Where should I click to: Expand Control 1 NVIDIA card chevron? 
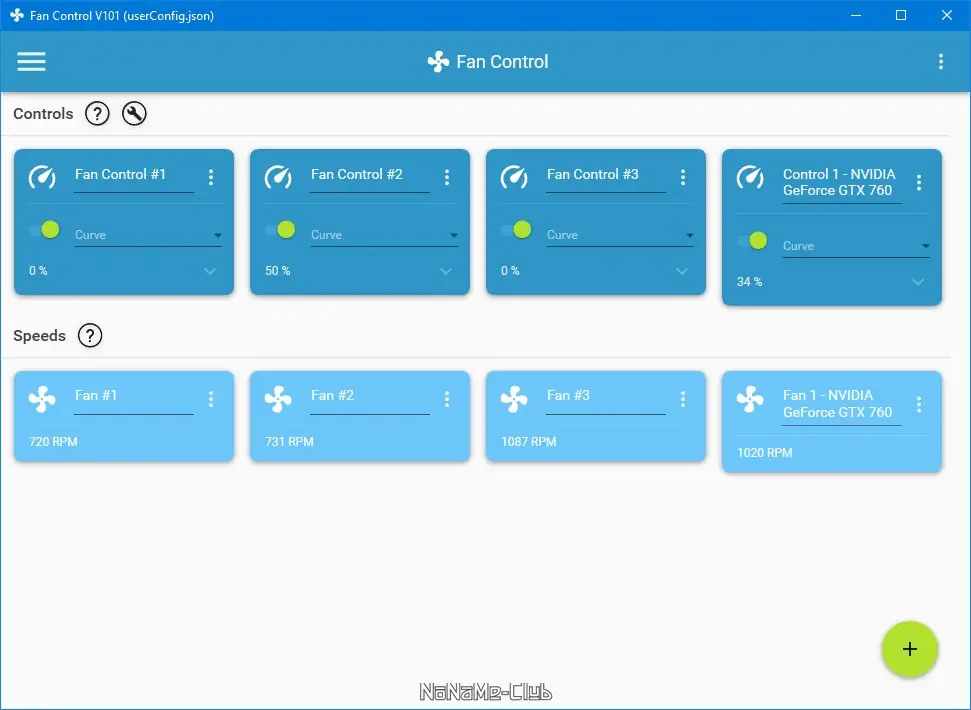pyautogui.click(x=918, y=282)
